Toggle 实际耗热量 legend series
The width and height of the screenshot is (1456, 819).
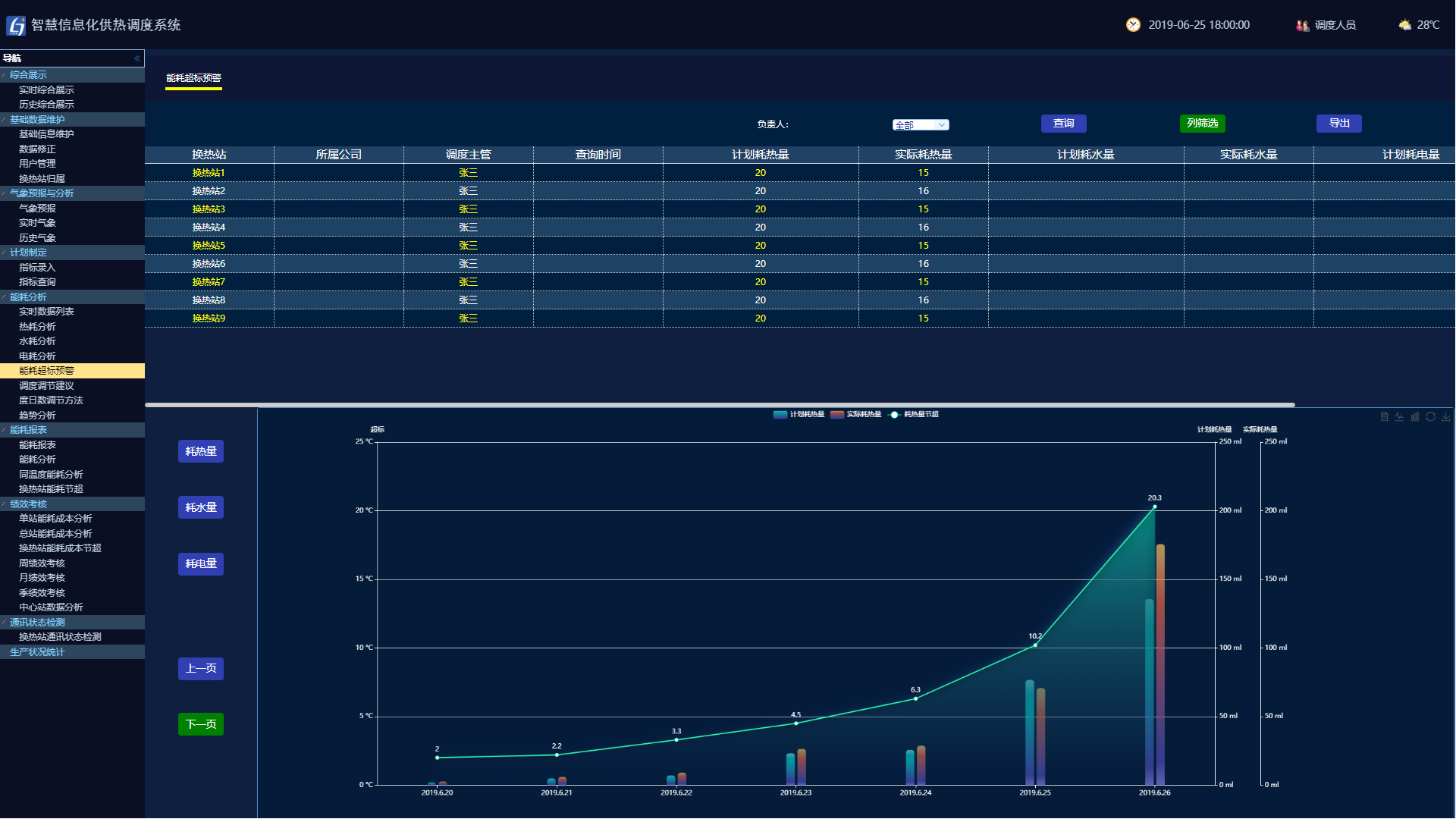click(856, 414)
